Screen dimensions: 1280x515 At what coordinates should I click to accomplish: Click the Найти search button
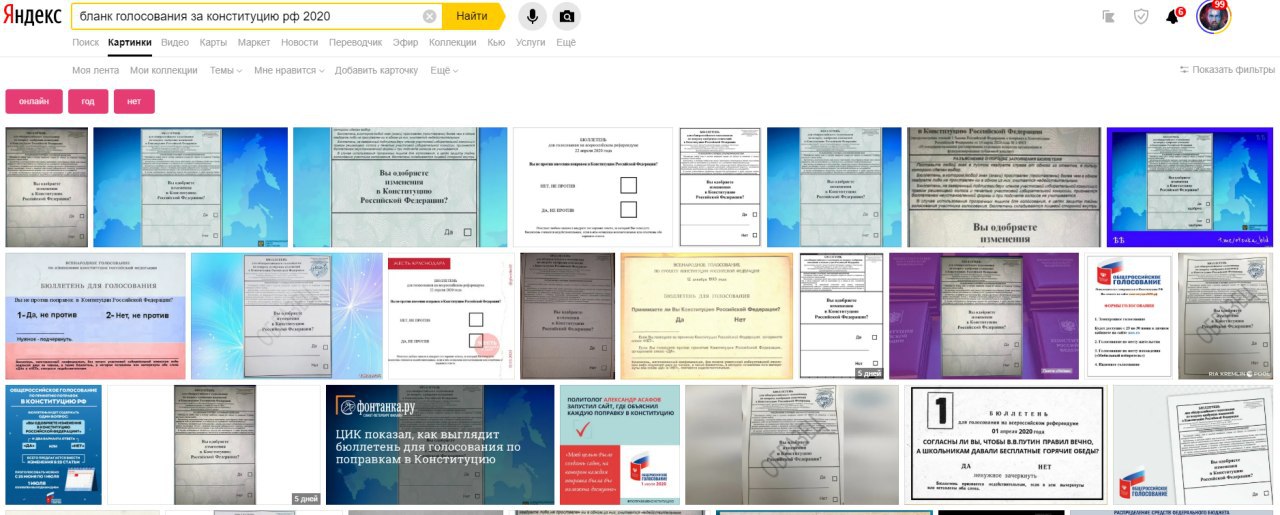point(472,16)
